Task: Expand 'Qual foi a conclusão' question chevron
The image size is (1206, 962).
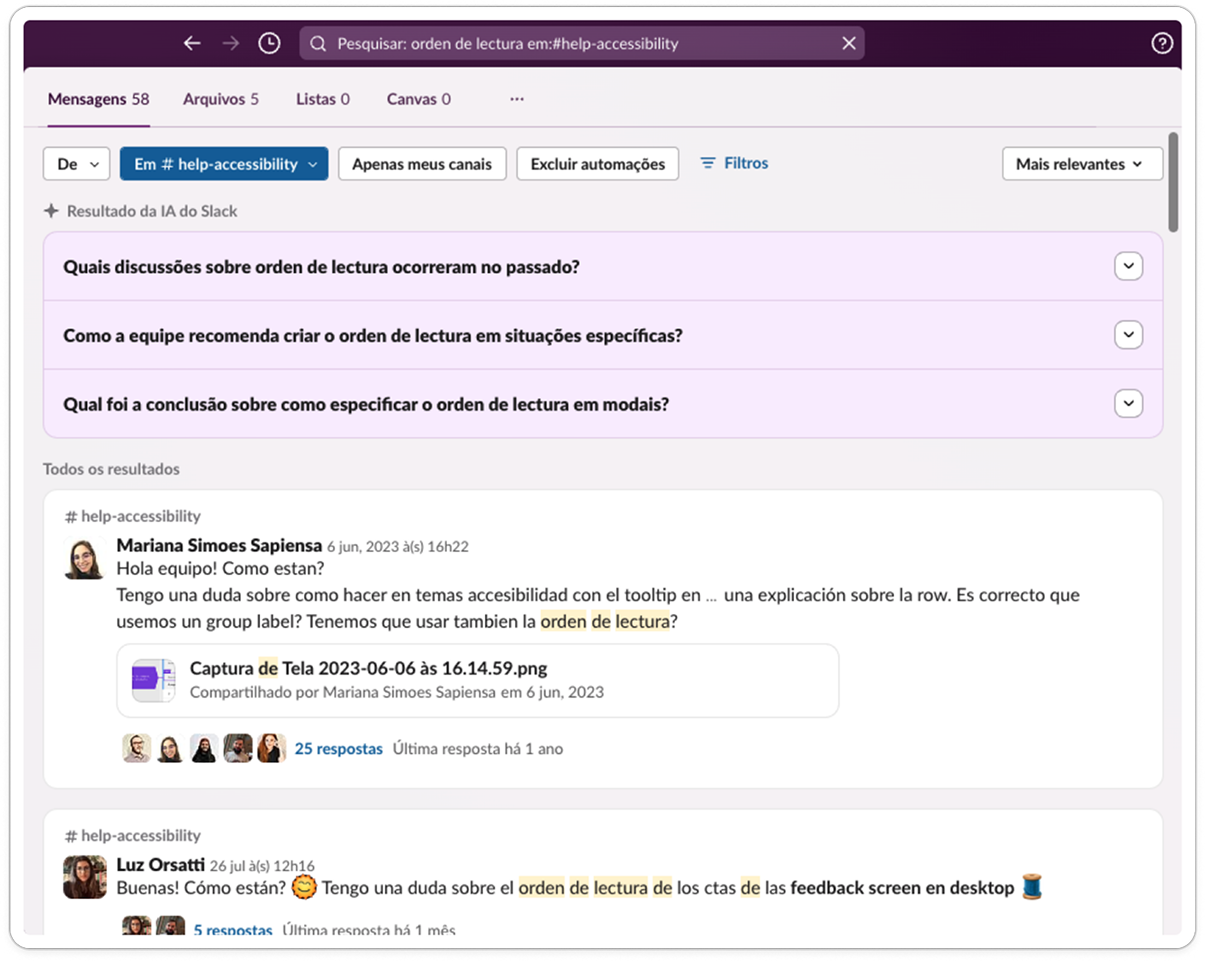Action: pos(1128,404)
